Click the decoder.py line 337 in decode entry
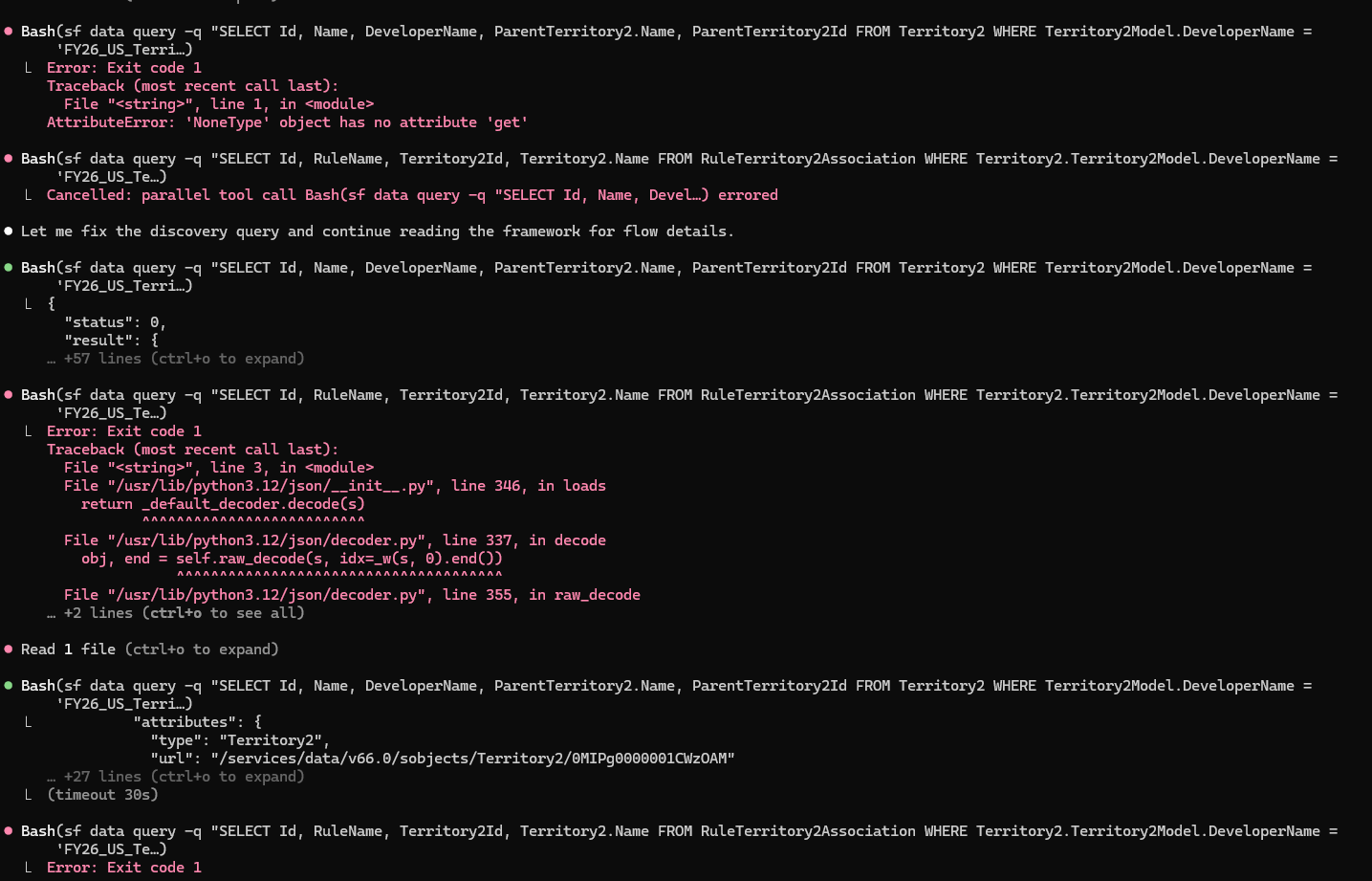Image resolution: width=1372 pixels, height=881 pixels. [x=335, y=540]
